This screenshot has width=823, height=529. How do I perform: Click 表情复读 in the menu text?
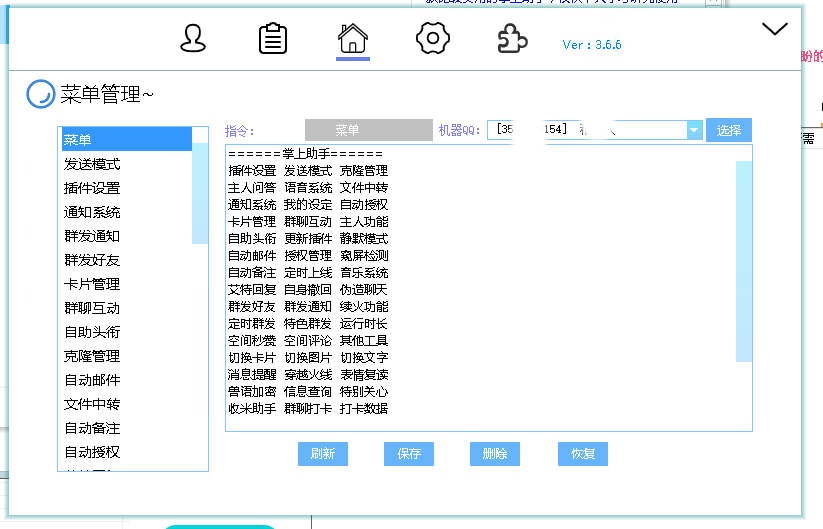coord(364,375)
